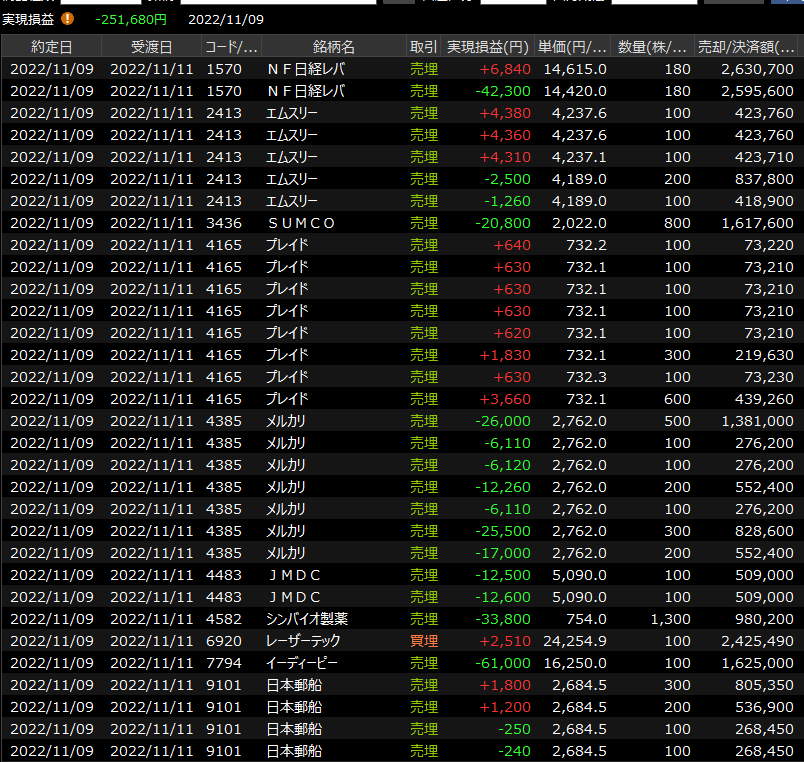Image resolution: width=804 pixels, height=762 pixels.
Task: Select the シンバイオ製薬 row name
Action: click(x=307, y=619)
